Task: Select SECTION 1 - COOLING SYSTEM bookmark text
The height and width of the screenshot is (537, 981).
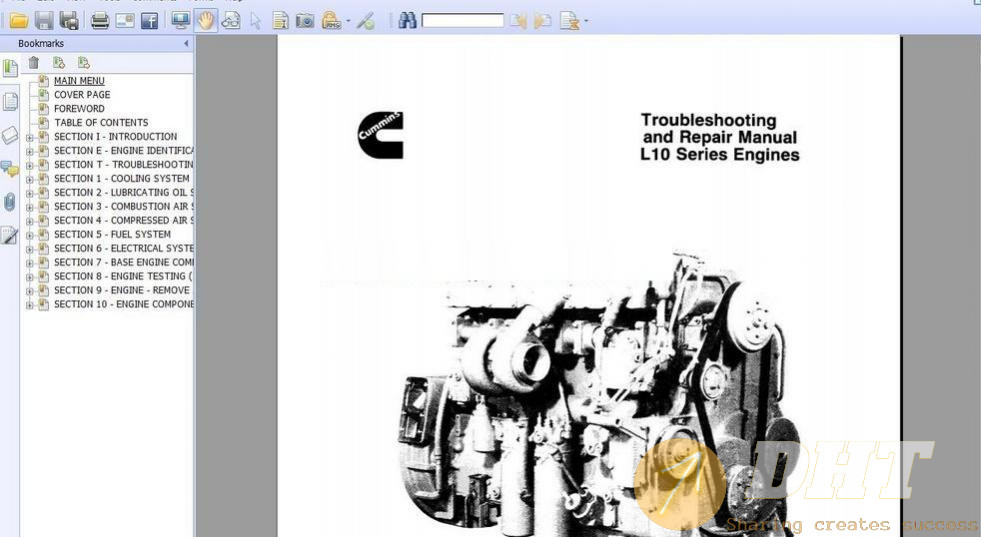Action: coord(121,178)
